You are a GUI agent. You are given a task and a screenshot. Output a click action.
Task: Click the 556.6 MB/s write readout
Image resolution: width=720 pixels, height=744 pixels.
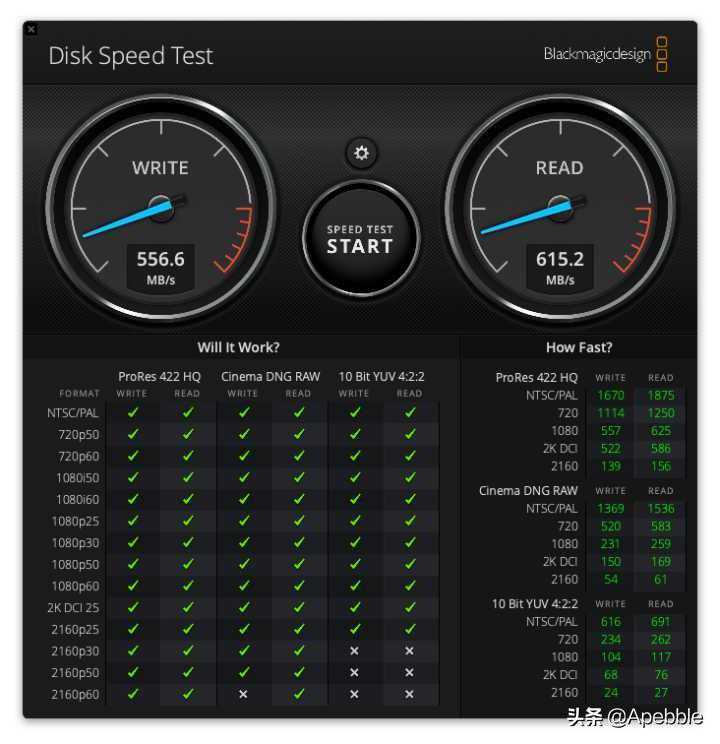[x=160, y=268]
